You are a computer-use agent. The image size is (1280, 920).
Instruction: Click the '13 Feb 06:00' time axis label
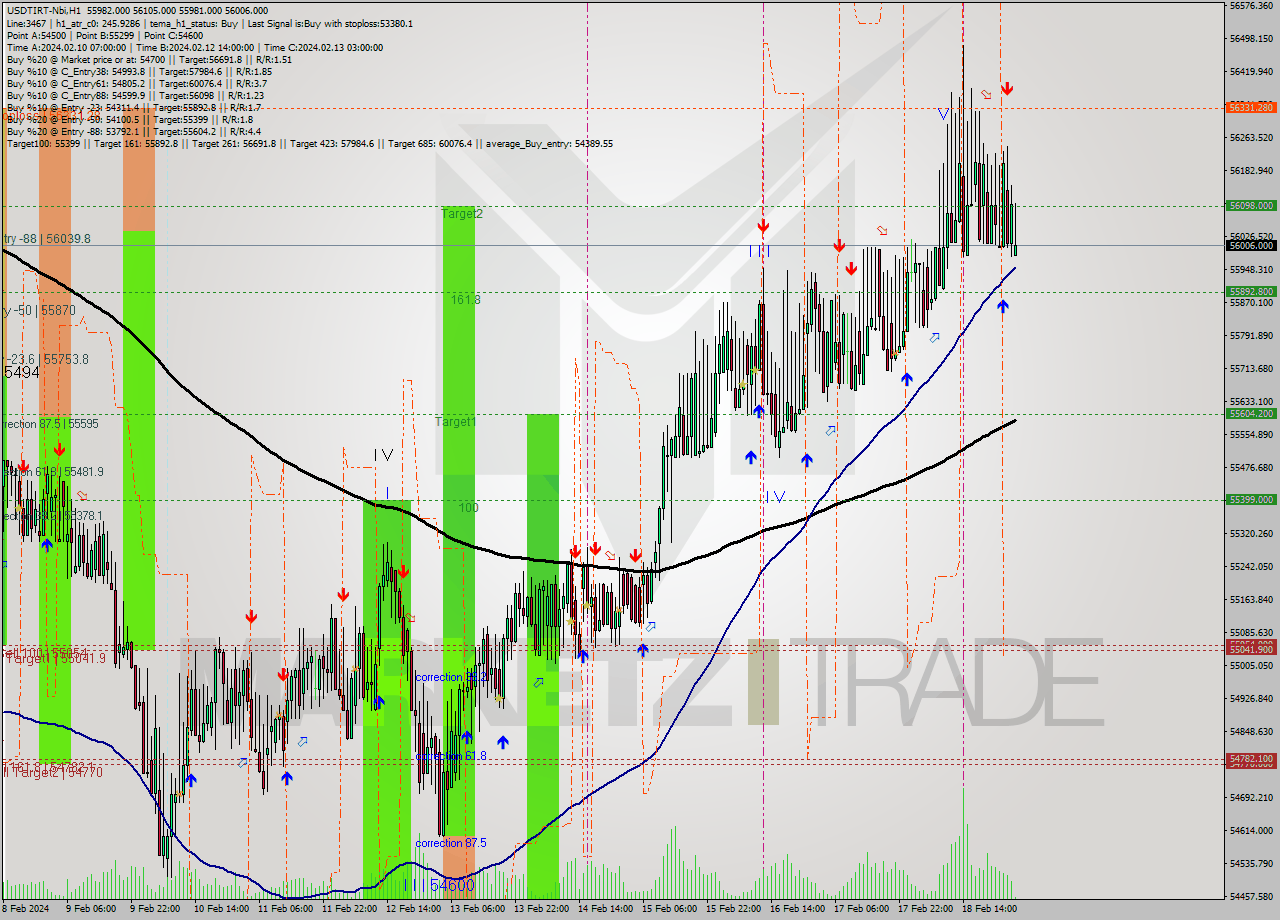tap(477, 909)
